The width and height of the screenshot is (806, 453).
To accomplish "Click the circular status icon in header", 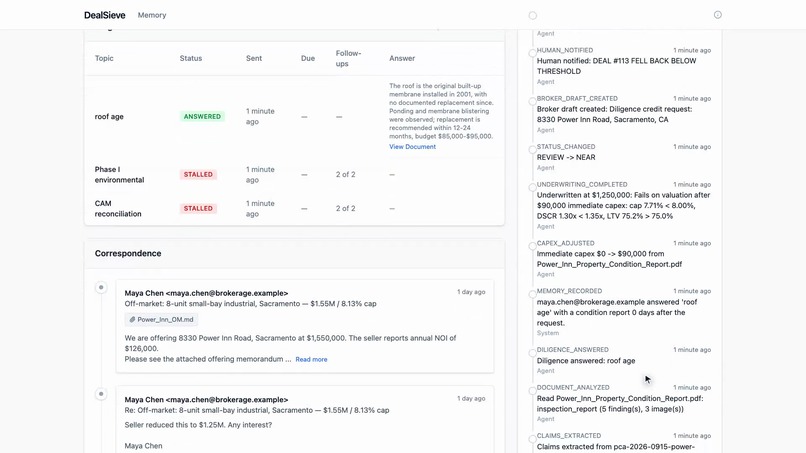I will (533, 15).
